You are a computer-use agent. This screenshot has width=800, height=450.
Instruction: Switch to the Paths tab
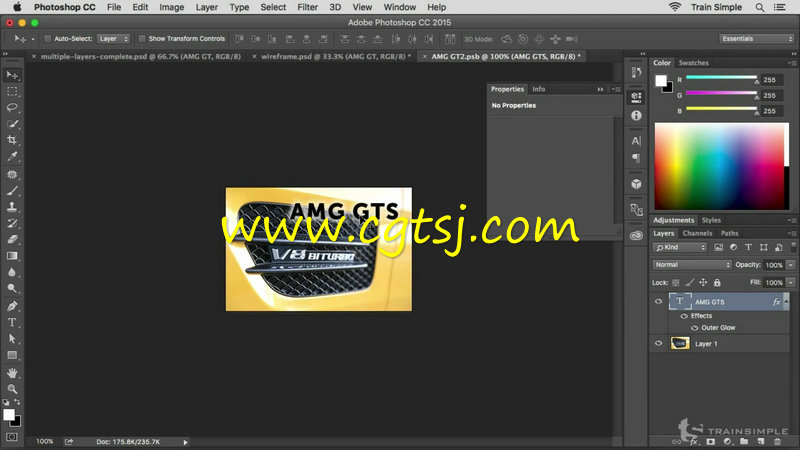pos(729,233)
